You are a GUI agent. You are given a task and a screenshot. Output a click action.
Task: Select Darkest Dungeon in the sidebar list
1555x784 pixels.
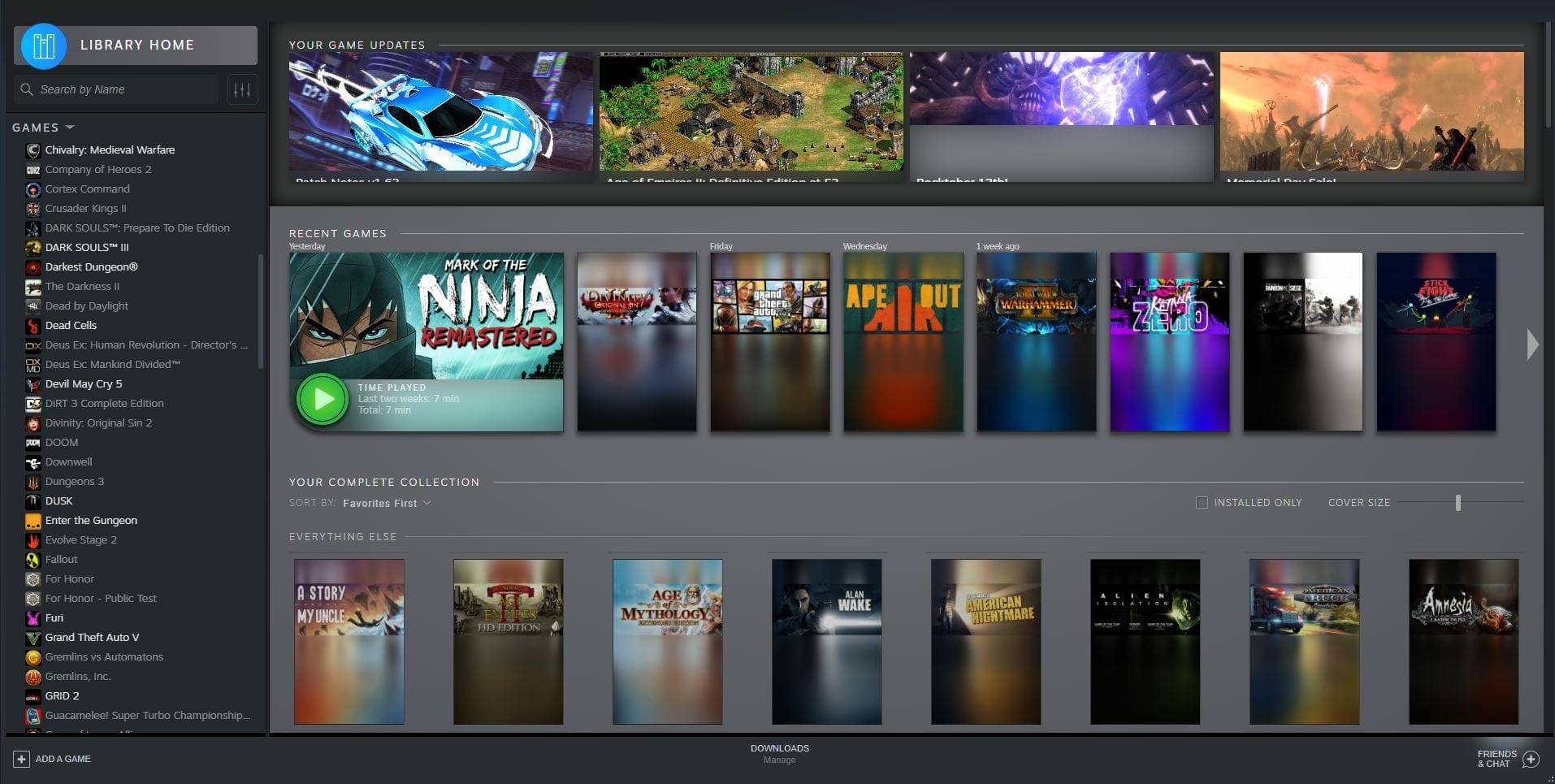91,267
